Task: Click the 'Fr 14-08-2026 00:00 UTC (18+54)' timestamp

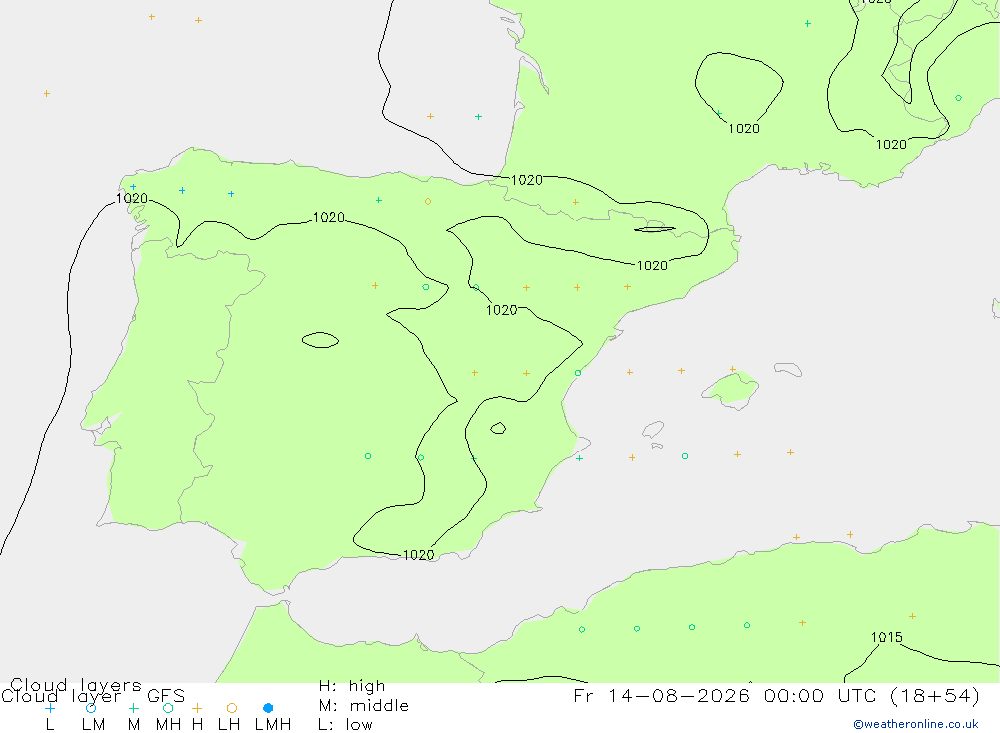Action: pyautogui.click(x=777, y=696)
